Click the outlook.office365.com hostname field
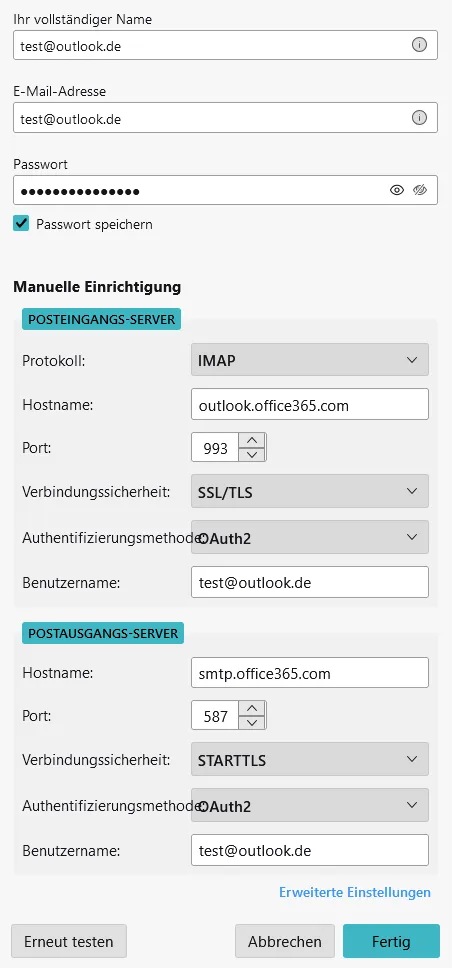The image size is (452, 968). (x=310, y=404)
